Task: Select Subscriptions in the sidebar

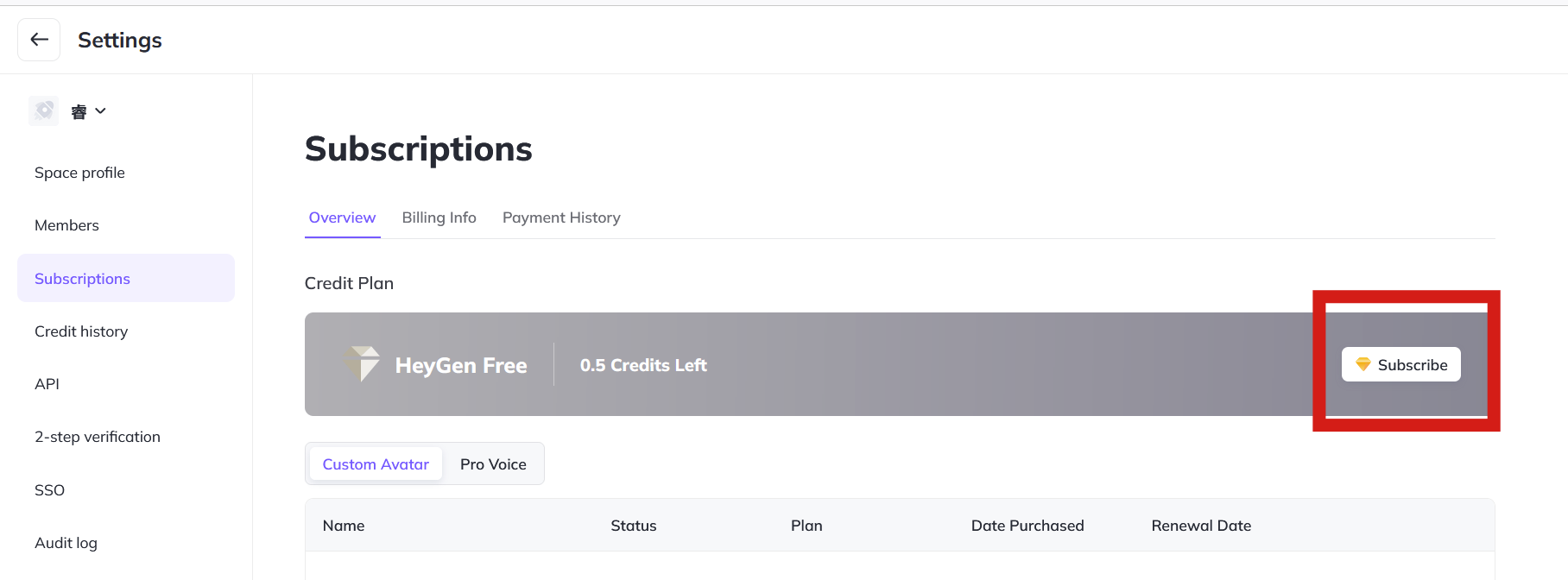Action: pos(82,279)
